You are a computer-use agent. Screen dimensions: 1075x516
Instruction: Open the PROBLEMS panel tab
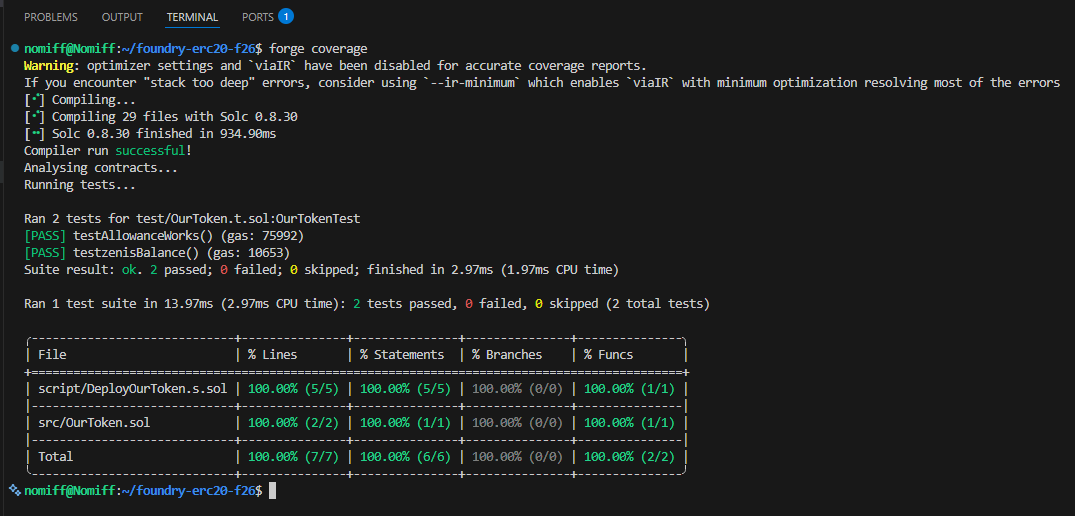pos(51,16)
